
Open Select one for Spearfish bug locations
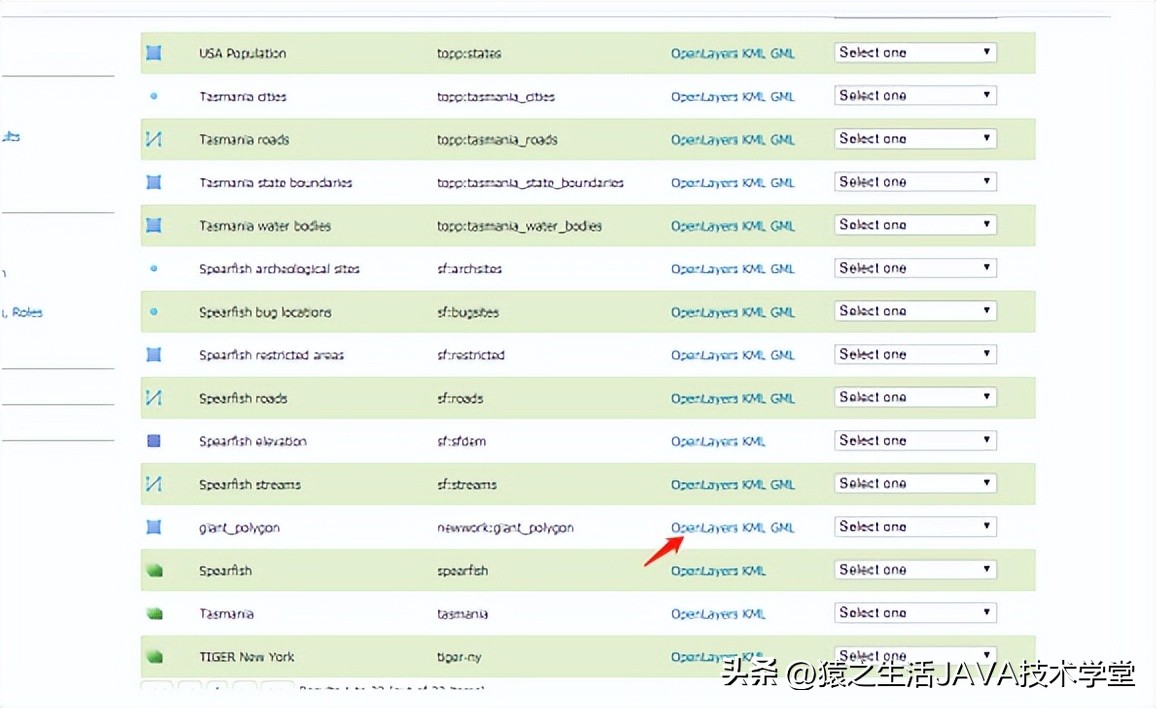point(915,310)
